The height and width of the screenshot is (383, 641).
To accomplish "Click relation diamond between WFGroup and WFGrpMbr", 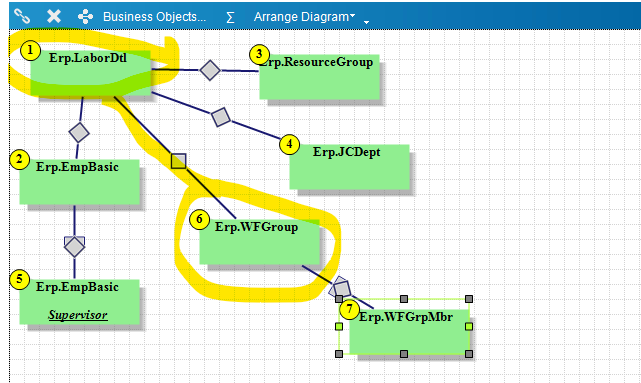I will point(341,288).
